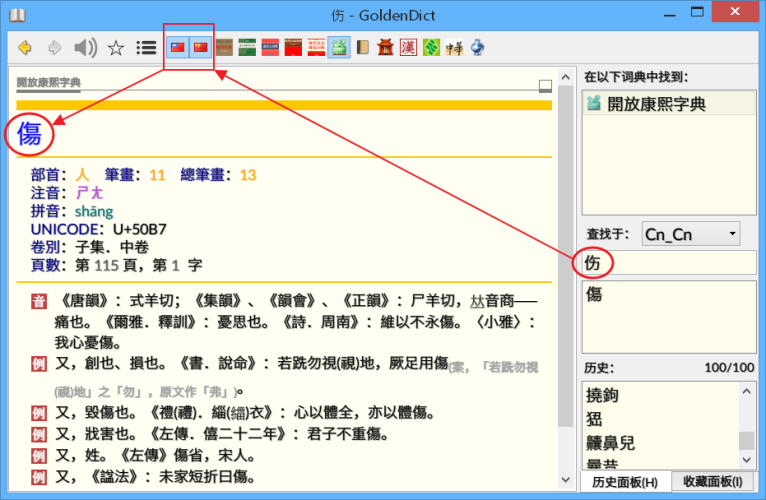The height and width of the screenshot is (500, 766).
Task: Click the green diamond dictionary icon
Action: point(431,48)
